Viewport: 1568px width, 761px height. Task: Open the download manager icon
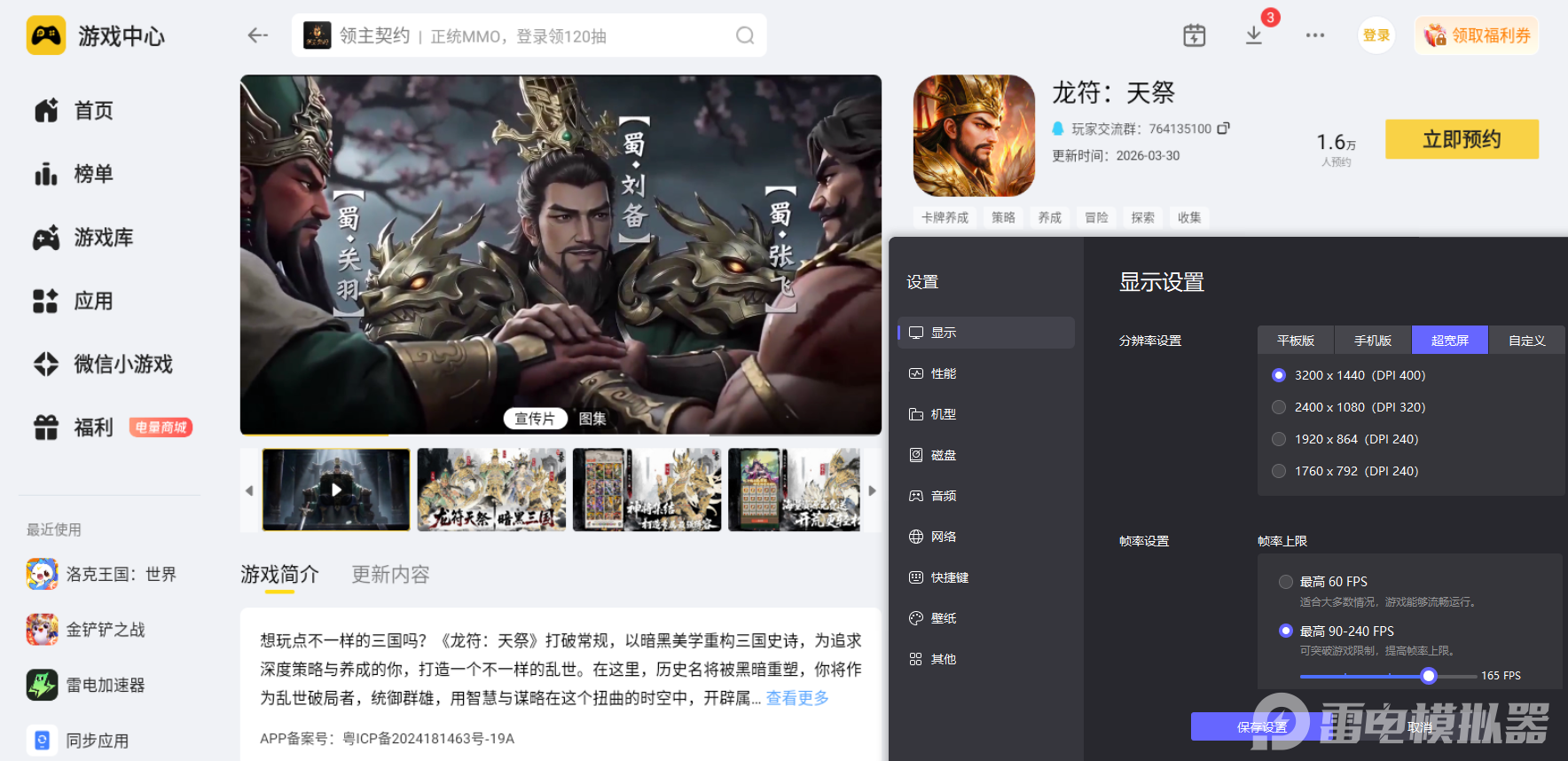(x=1254, y=35)
